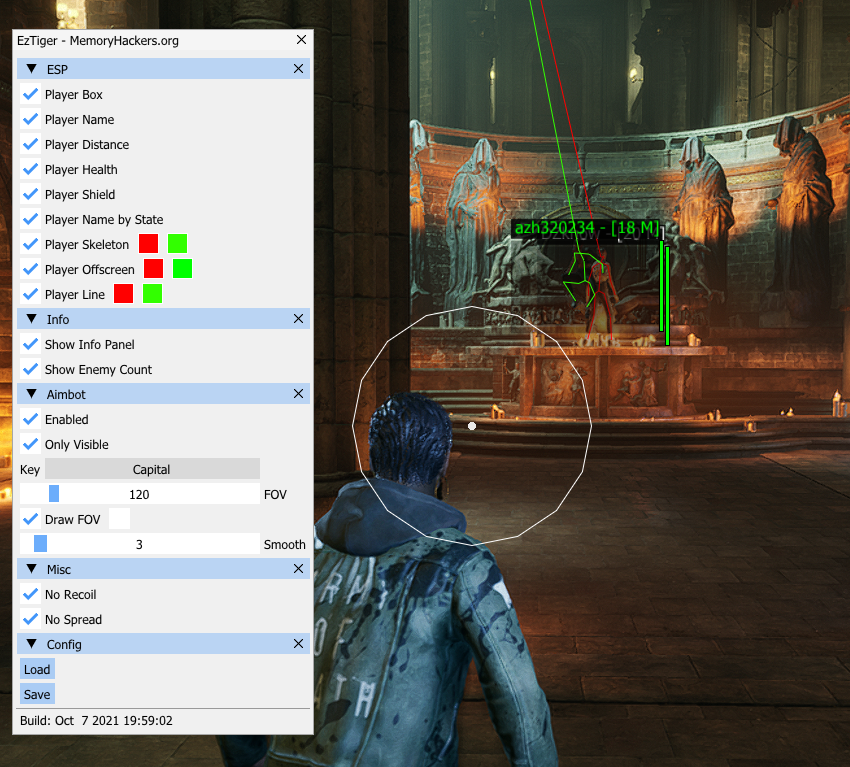Pick the red Player Offscreen color

tap(153, 268)
